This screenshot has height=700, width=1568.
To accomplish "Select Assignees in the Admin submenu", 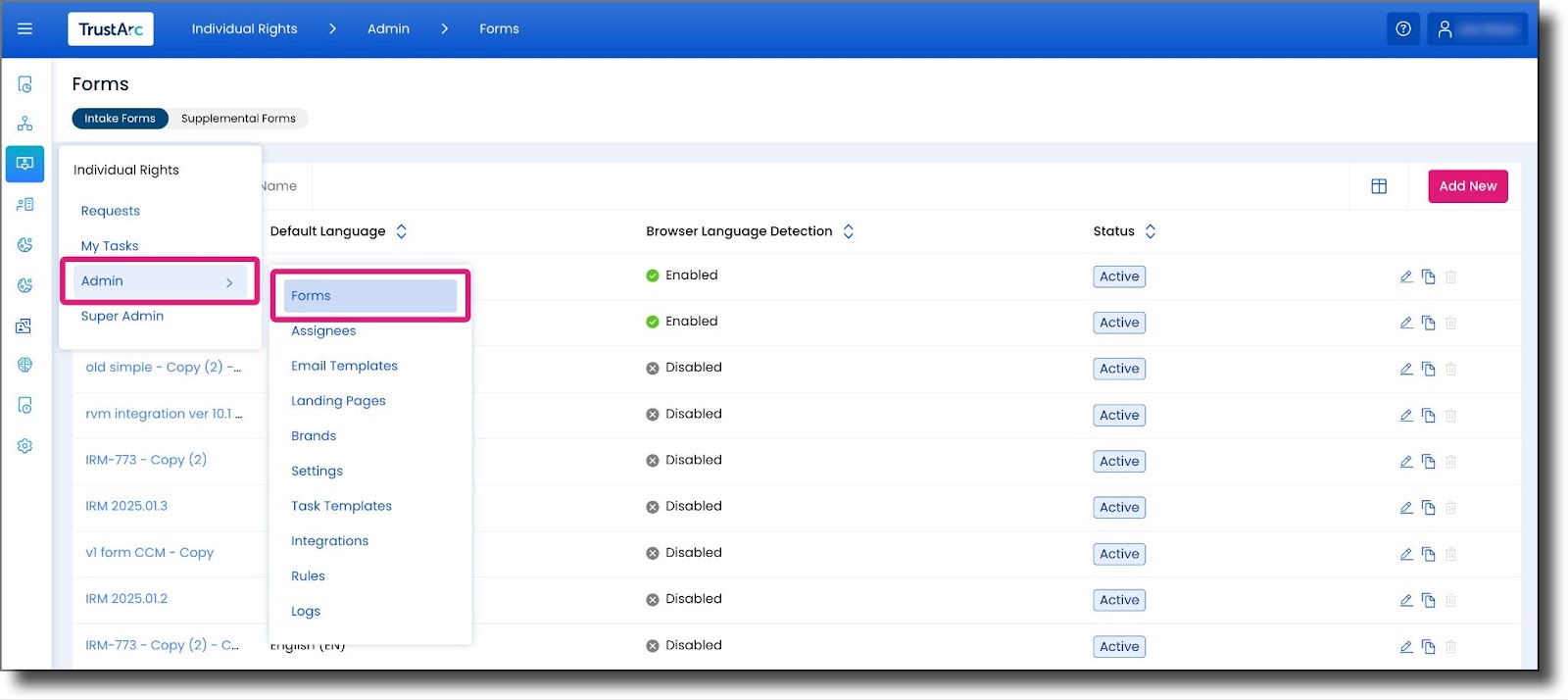I will (323, 331).
